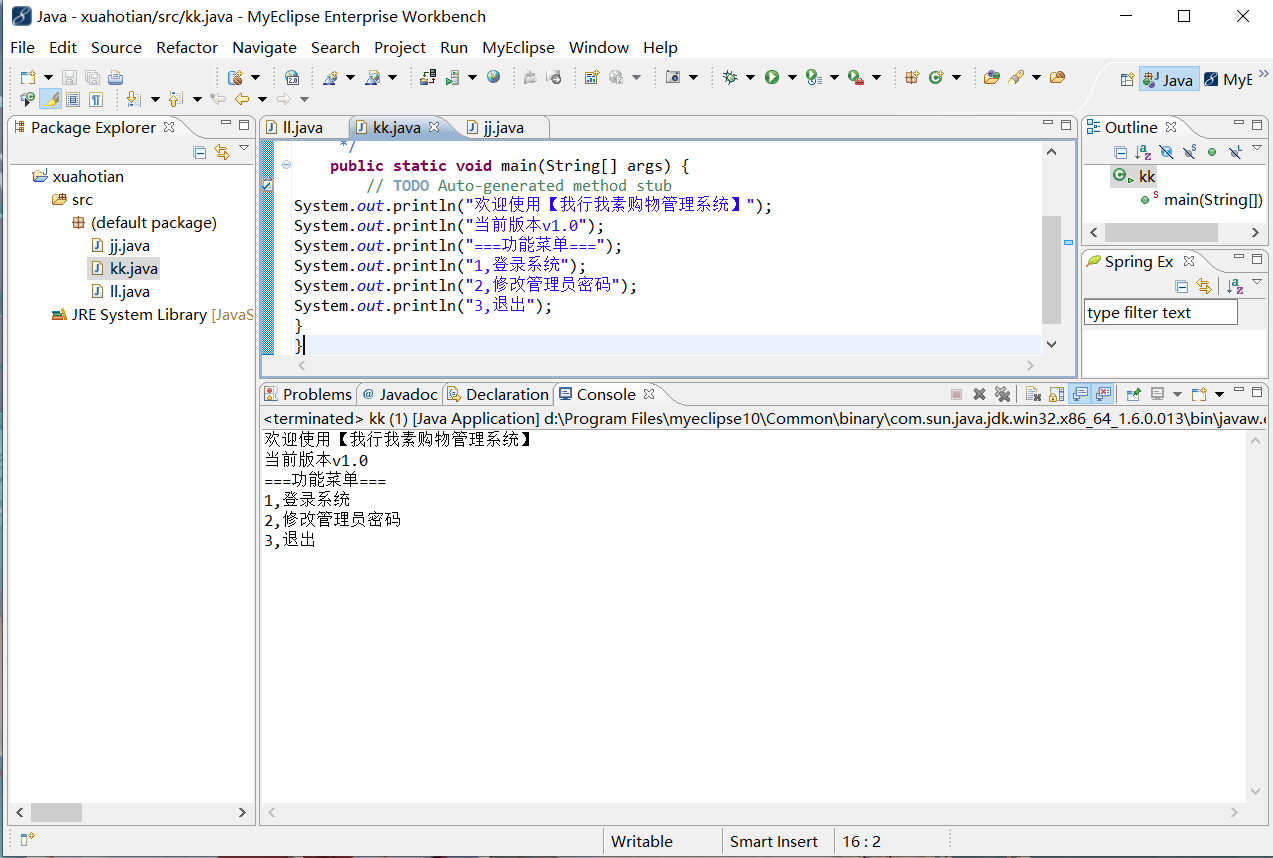The height and width of the screenshot is (858, 1273).
Task: Open dropdown arrow next to New Class icon
Action: tap(957, 77)
